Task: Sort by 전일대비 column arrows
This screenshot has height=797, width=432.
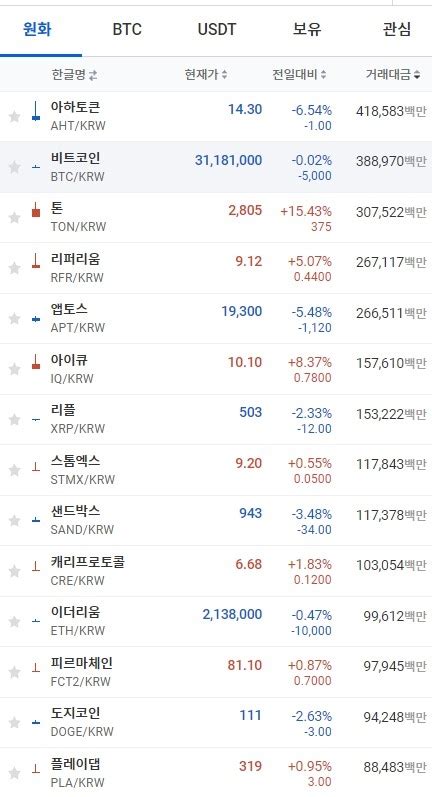Action: click(x=323, y=75)
